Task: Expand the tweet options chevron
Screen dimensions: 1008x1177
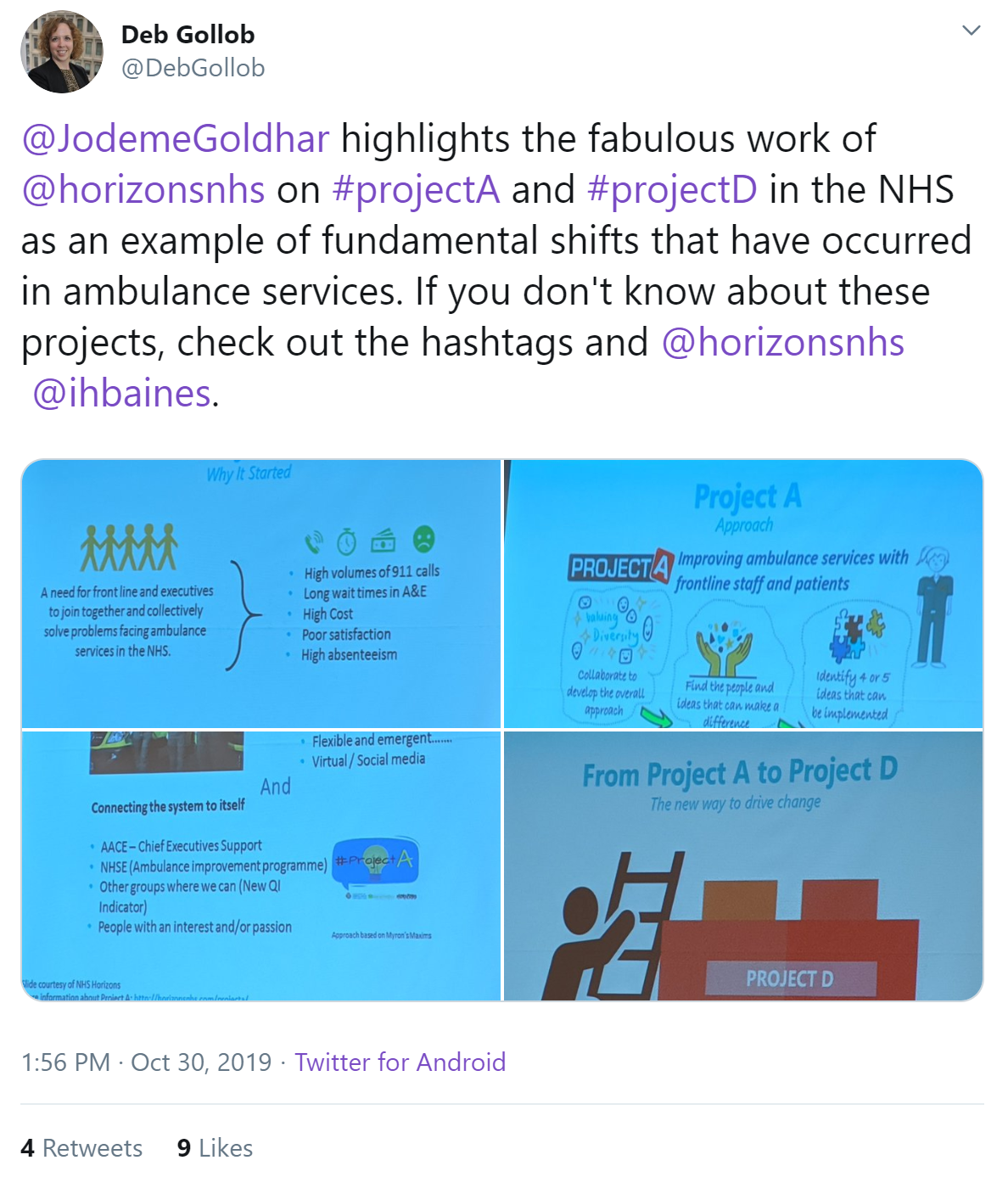Action: 972,31
